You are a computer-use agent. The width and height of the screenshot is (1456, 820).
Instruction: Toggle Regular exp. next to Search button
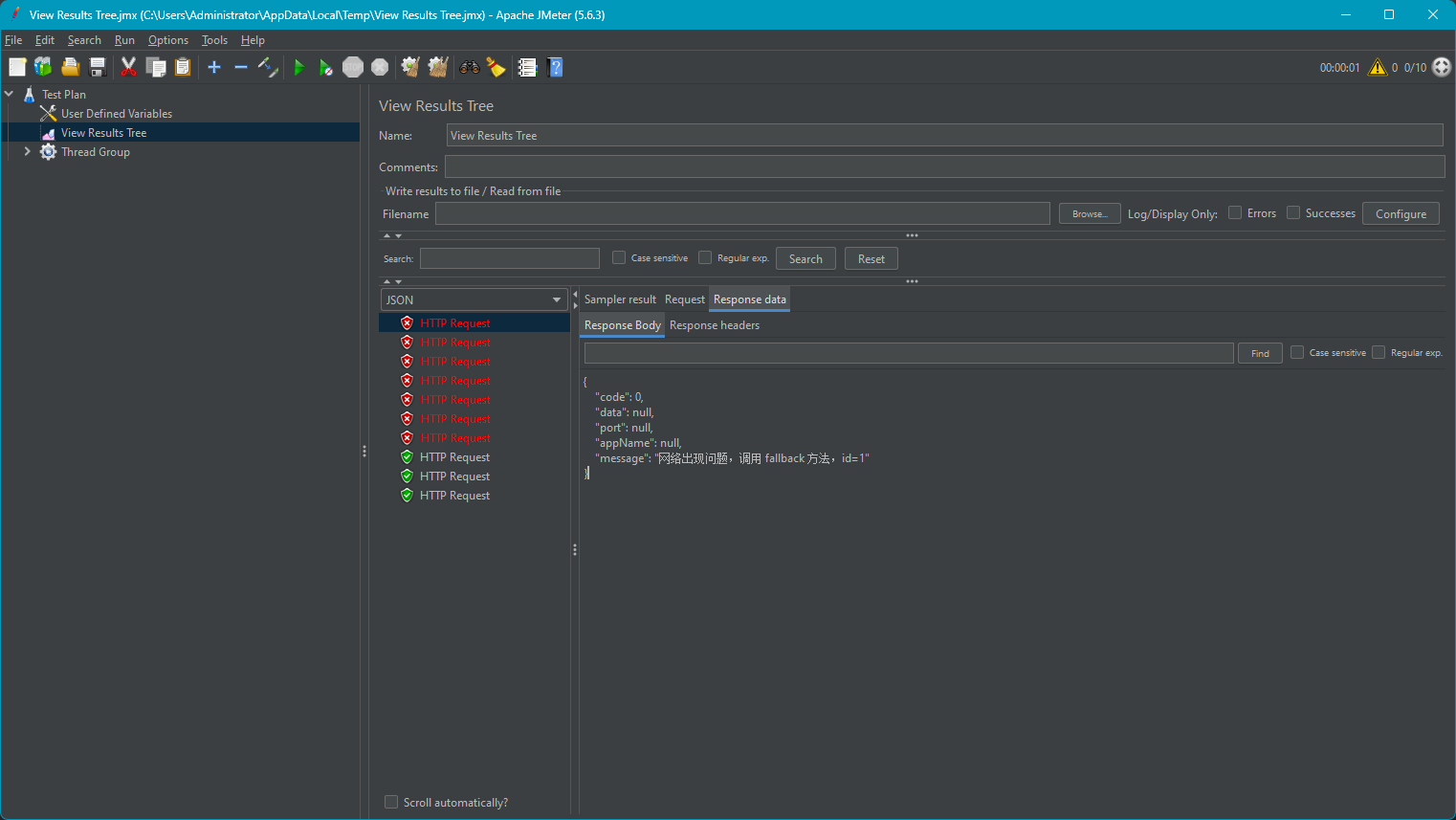pos(705,257)
